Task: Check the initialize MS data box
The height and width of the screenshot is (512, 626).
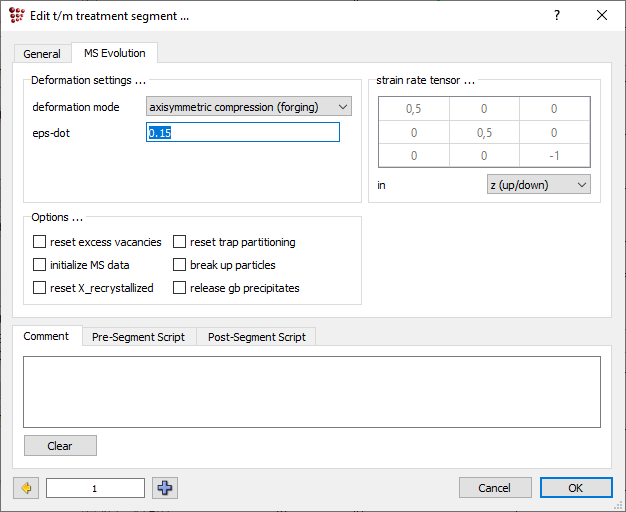Action: click(40, 265)
